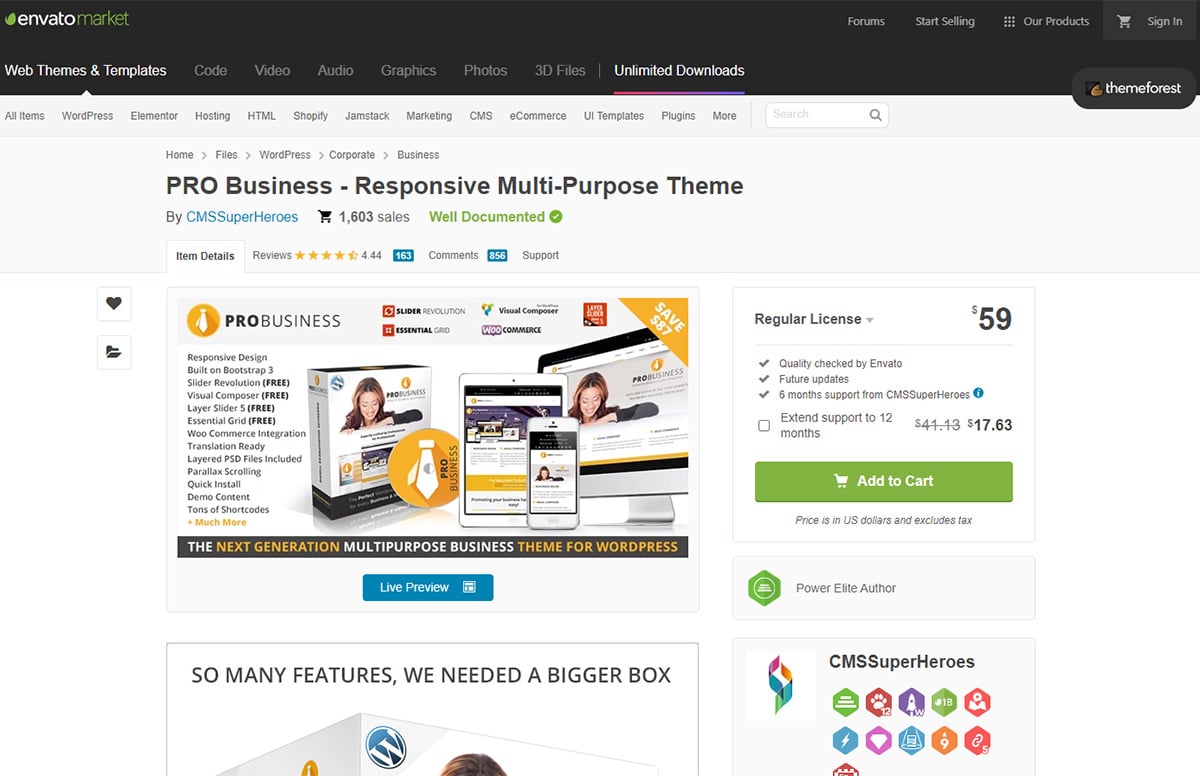Click the Start Selling link
The height and width of the screenshot is (776, 1200).
pos(944,21)
